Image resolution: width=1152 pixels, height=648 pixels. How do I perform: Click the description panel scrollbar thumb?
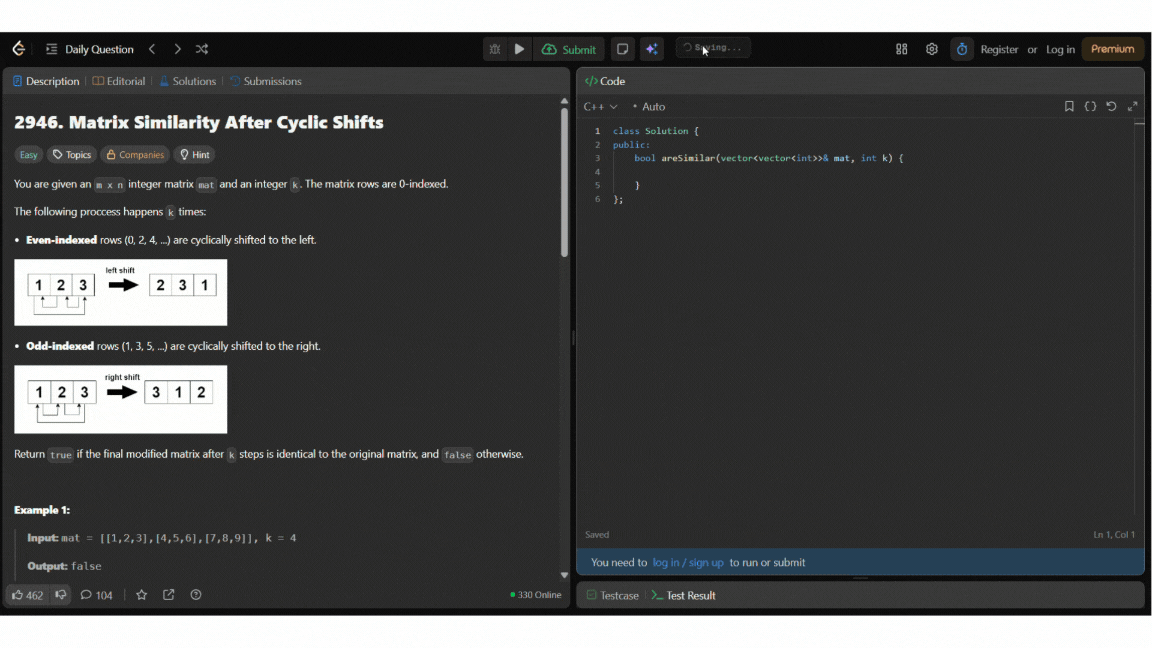click(x=564, y=182)
